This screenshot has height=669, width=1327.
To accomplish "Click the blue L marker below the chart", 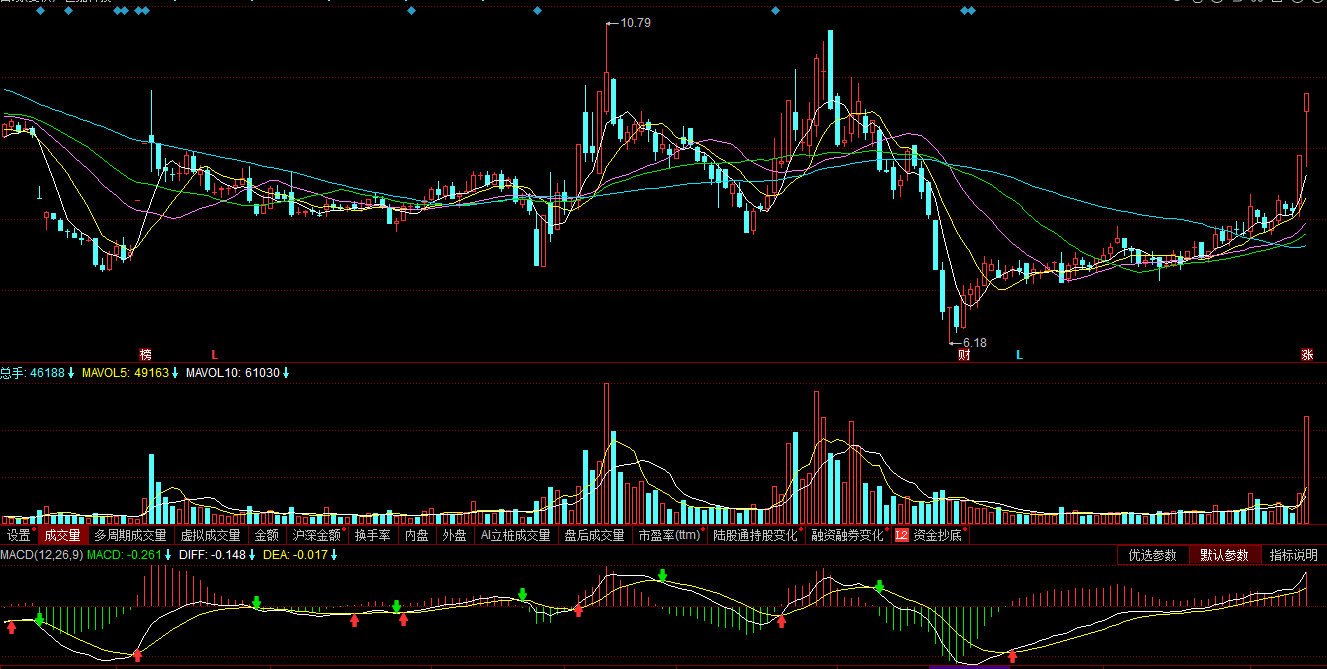I will pyautogui.click(x=1019, y=355).
